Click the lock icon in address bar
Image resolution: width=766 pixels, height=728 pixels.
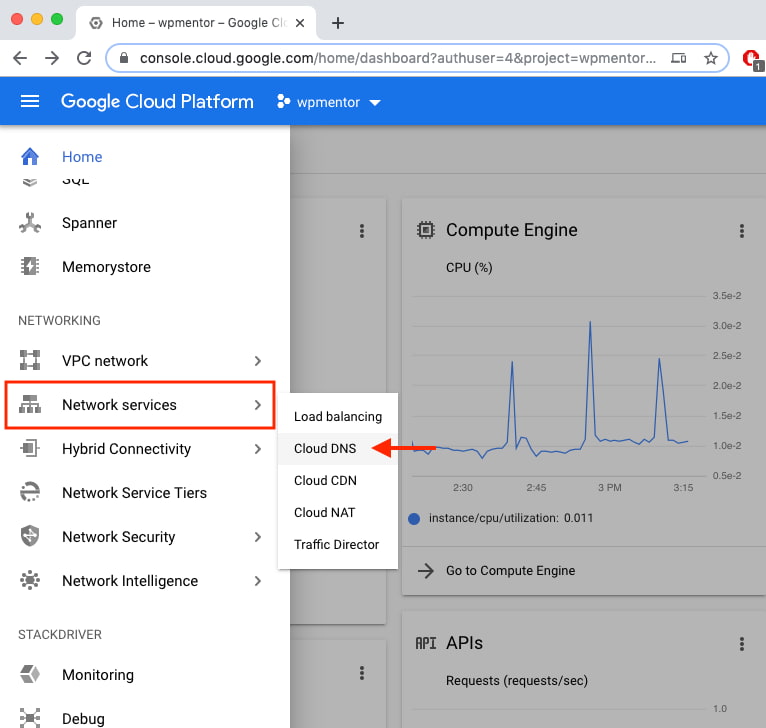pos(124,58)
